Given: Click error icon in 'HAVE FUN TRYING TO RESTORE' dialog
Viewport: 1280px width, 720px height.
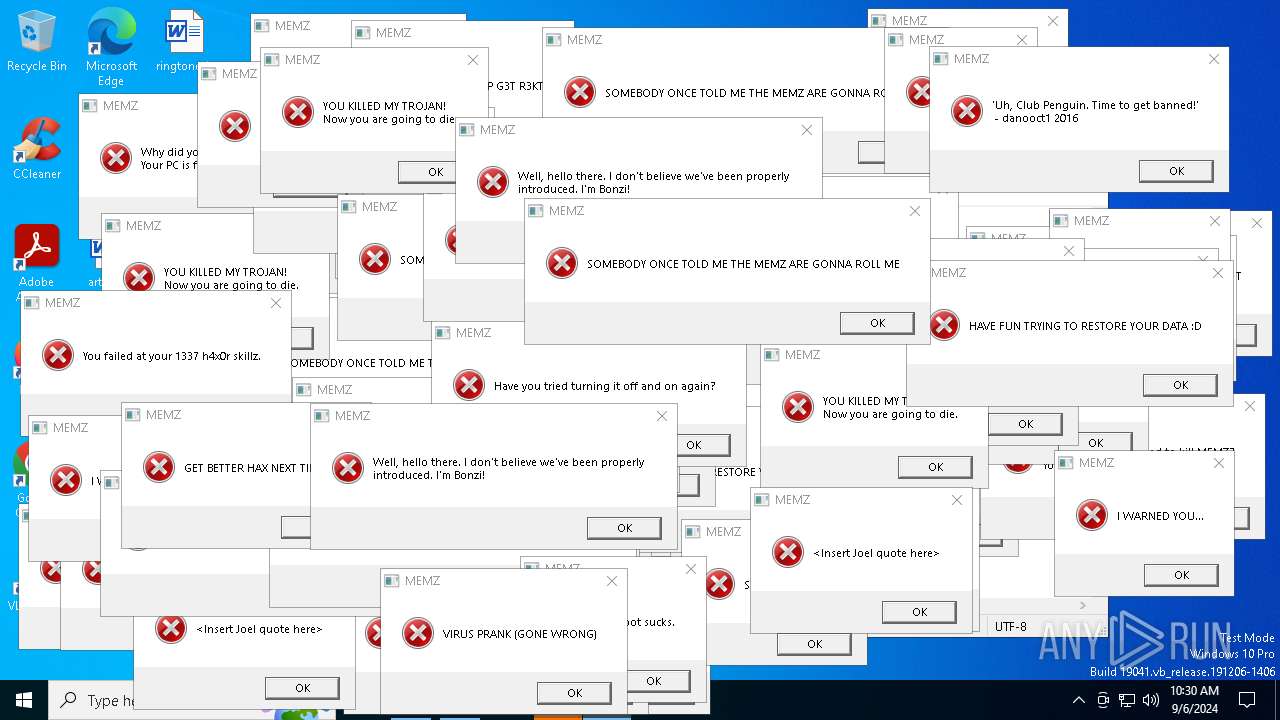Looking at the screenshot, I should click(944, 325).
